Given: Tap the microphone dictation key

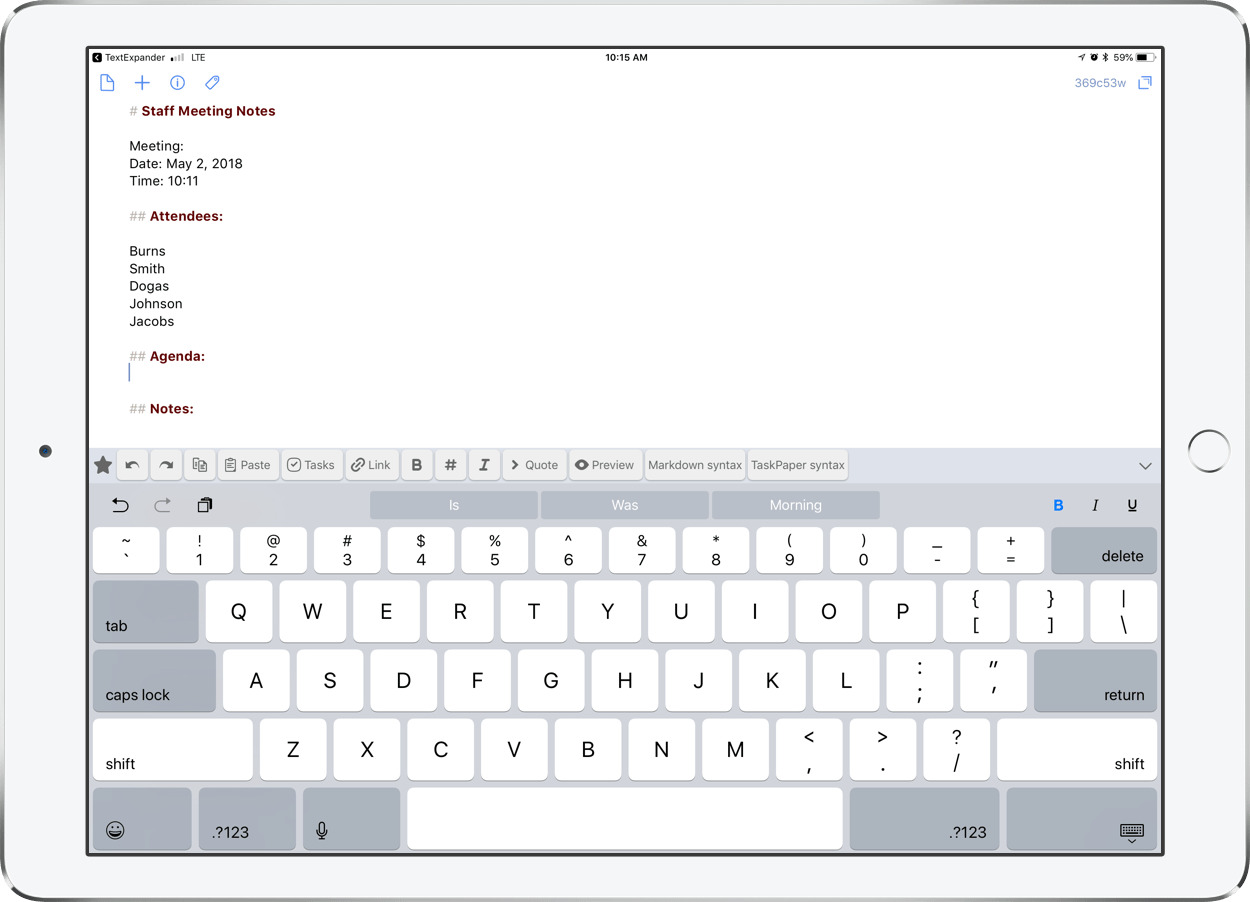Looking at the screenshot, I should tap(322, 830).
